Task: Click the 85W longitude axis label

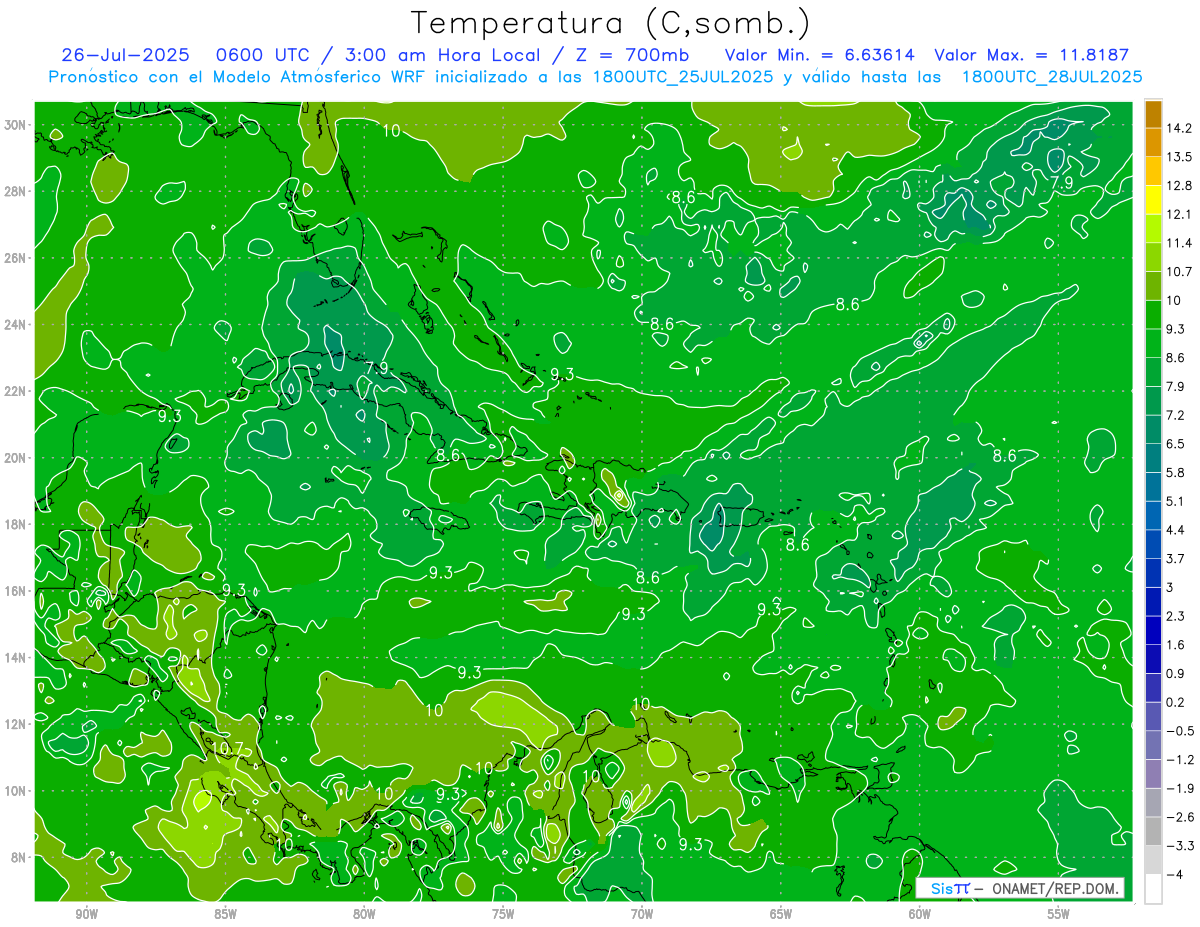Action: [225, 914]
